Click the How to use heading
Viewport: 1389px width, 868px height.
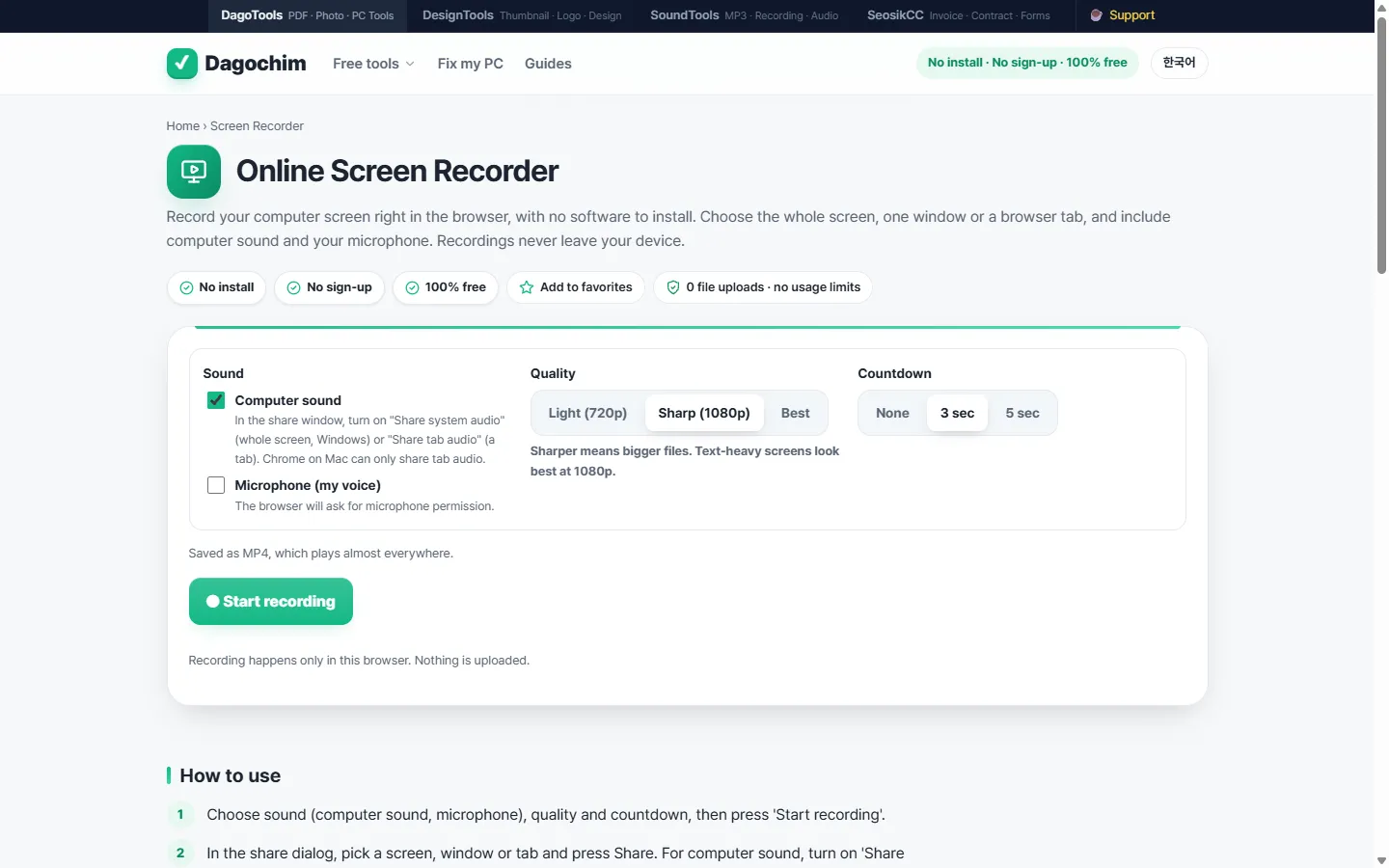tap(231, 775)
